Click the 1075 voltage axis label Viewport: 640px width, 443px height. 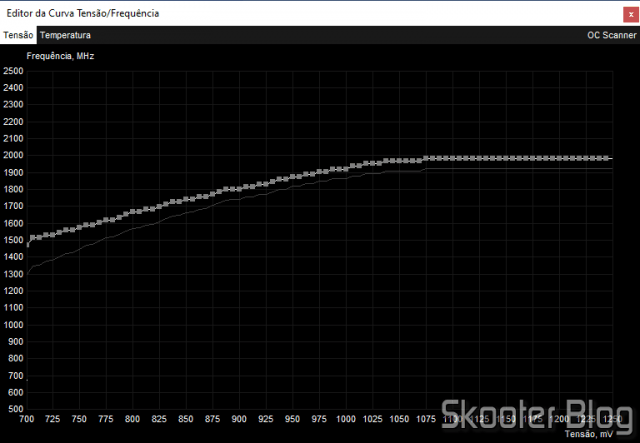(x=426, y=419)
